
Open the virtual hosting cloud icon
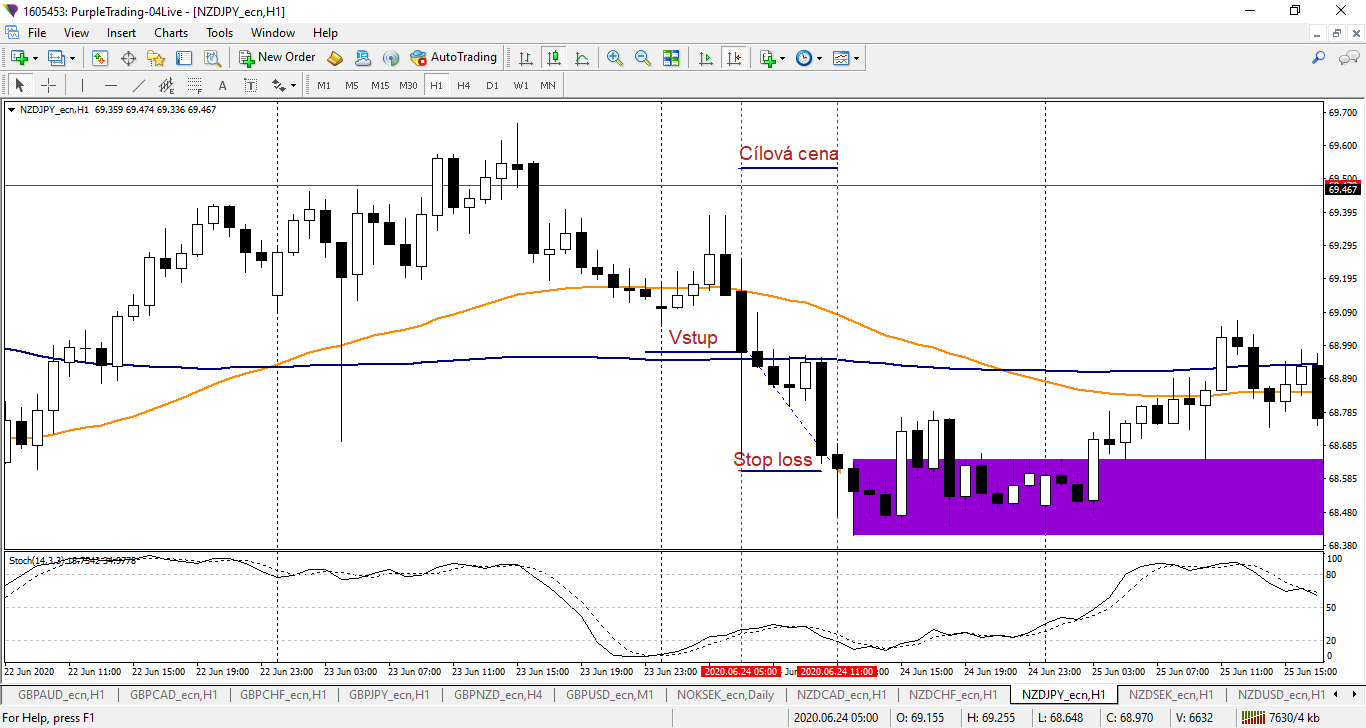coord(363,58)
